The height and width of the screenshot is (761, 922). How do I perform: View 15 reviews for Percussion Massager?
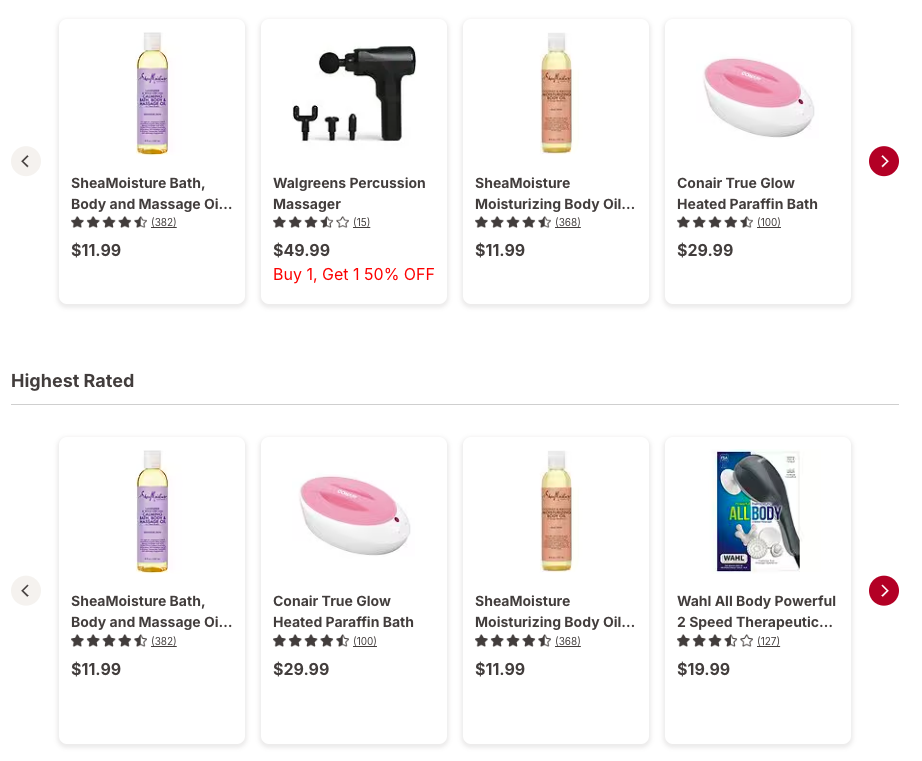[x=361, y=223]
